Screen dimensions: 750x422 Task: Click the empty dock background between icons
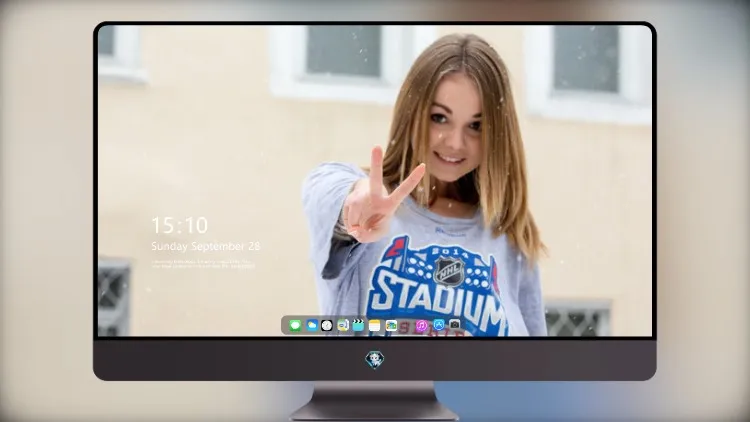point(407,325)
